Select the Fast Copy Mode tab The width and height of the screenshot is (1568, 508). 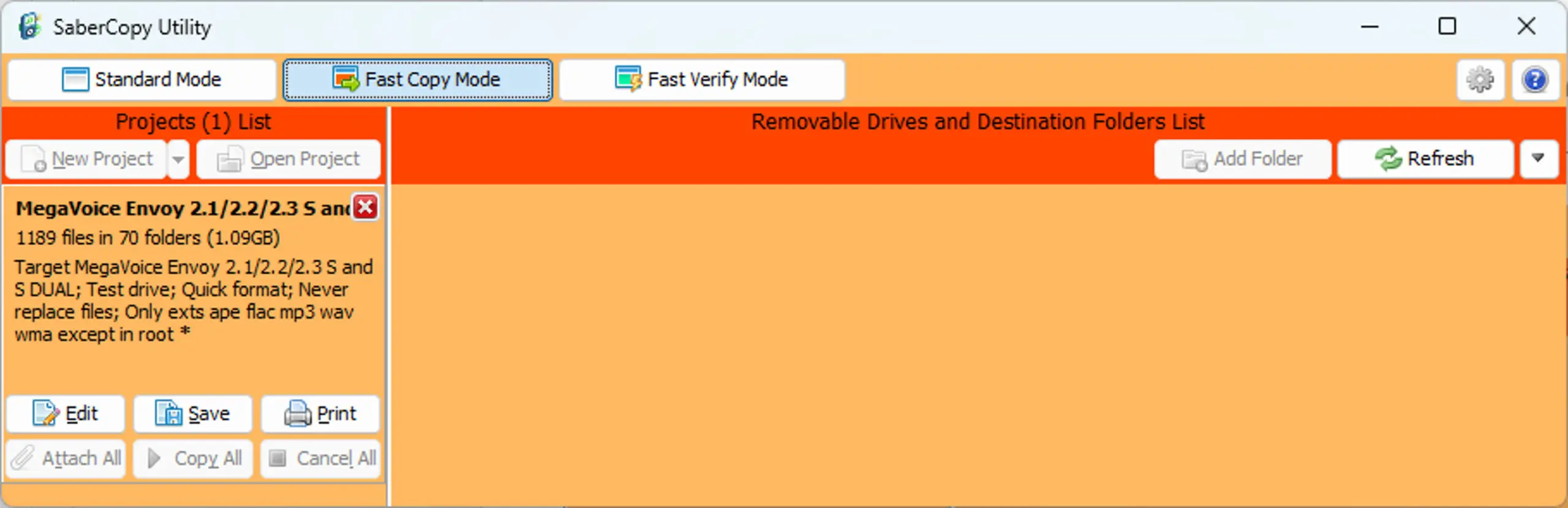point(417,80)
